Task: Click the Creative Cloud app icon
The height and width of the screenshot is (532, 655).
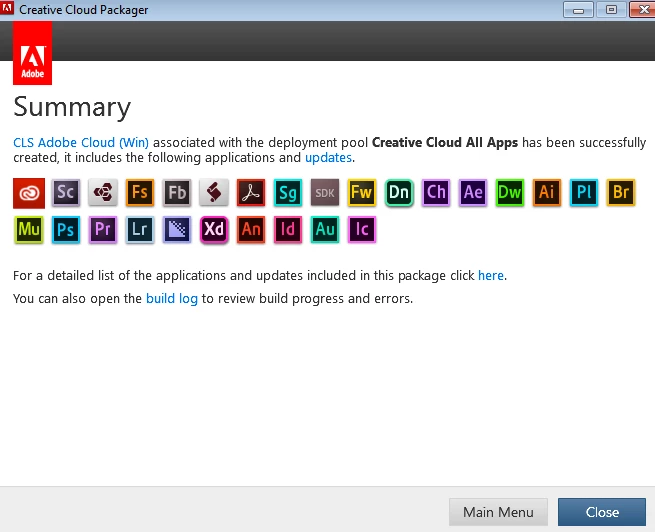Action: [x=29, y=193]
